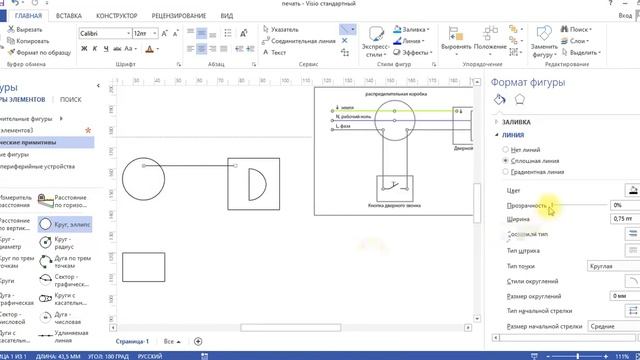The height and width of the screenshot is (360, 640).
Task: Click the Размер округлений 0 мм field
Action: 625,296
